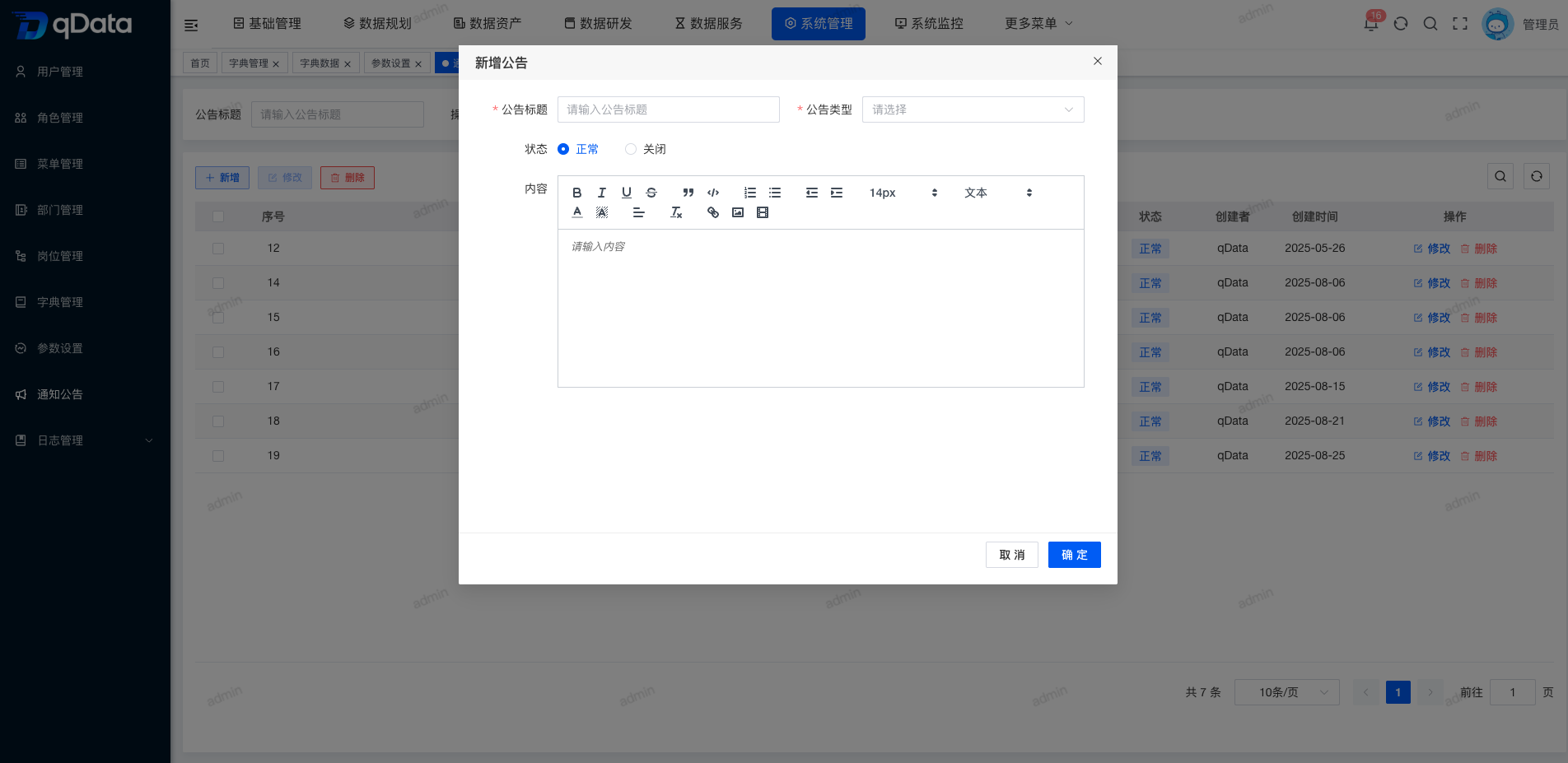Clear text formatting
The height and width of the screenshot is (763, 1568).
tap(676, 212)
